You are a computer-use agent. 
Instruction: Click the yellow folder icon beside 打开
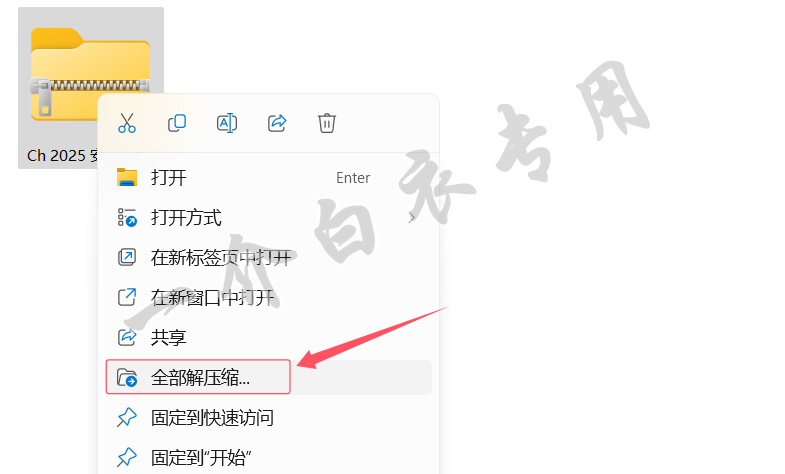(x=127, y=177)
